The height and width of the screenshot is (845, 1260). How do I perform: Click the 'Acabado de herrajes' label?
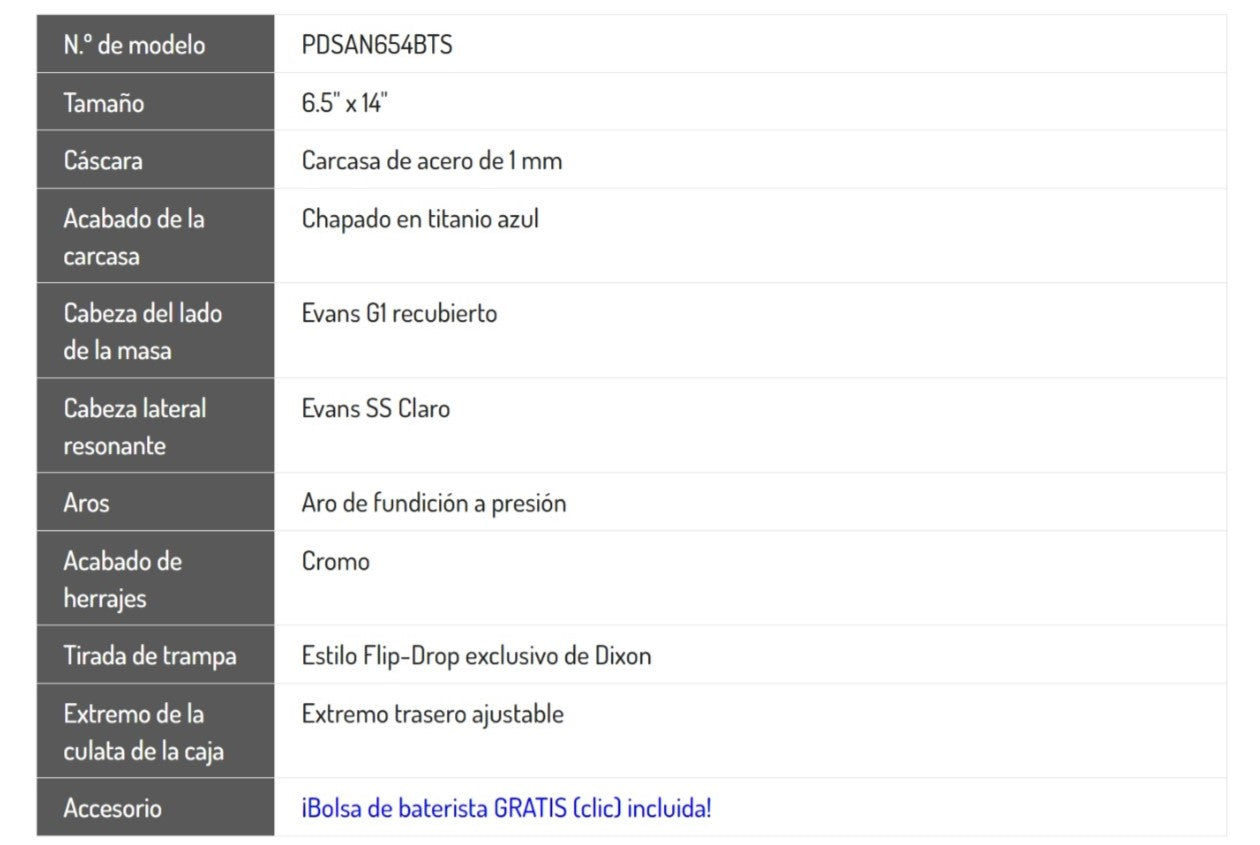point(122,580)
